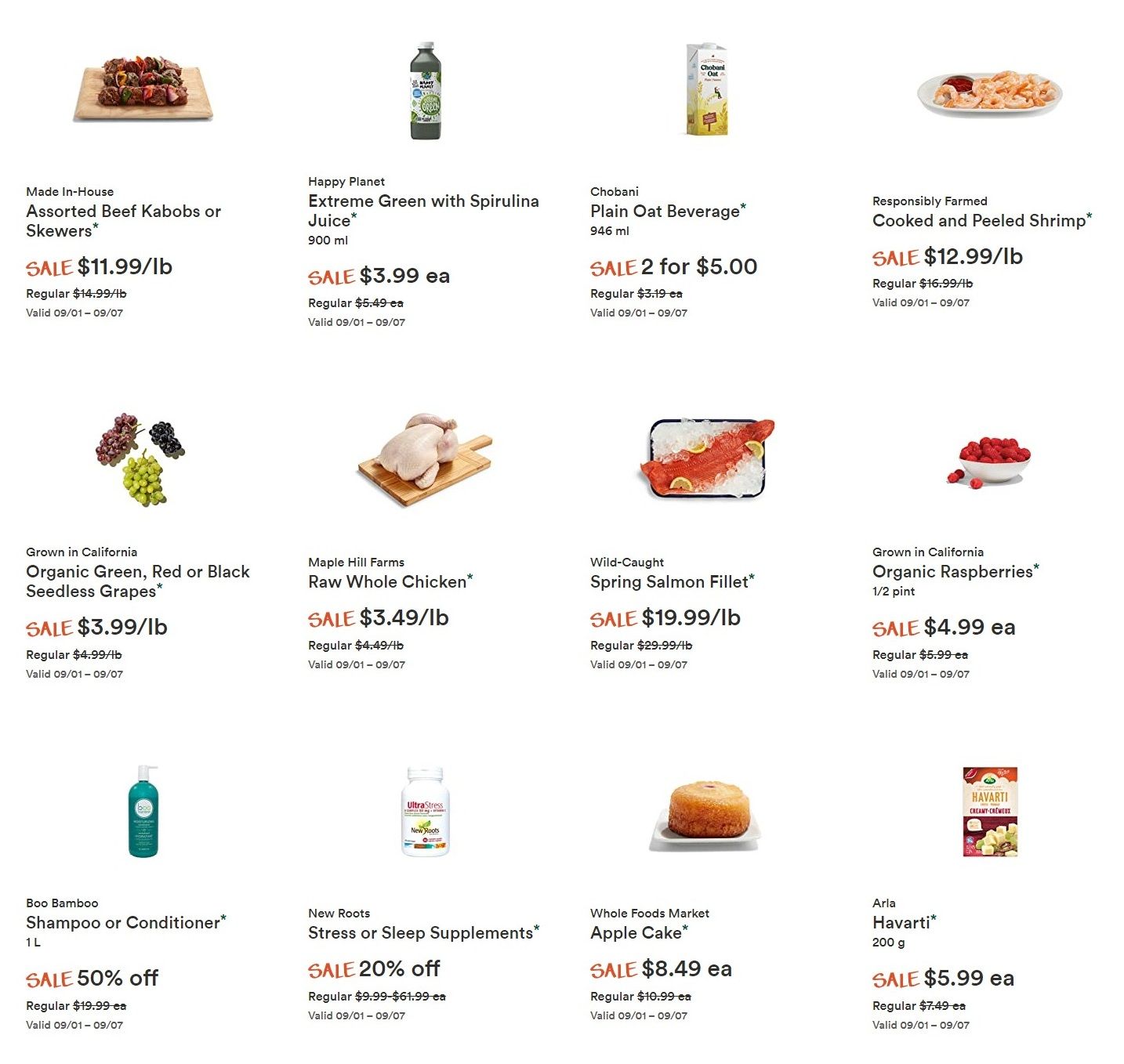Viewport: 1124px width, 1064px height.
Task: Click the Happy Planet green juice bottle image
Action: 426,91
